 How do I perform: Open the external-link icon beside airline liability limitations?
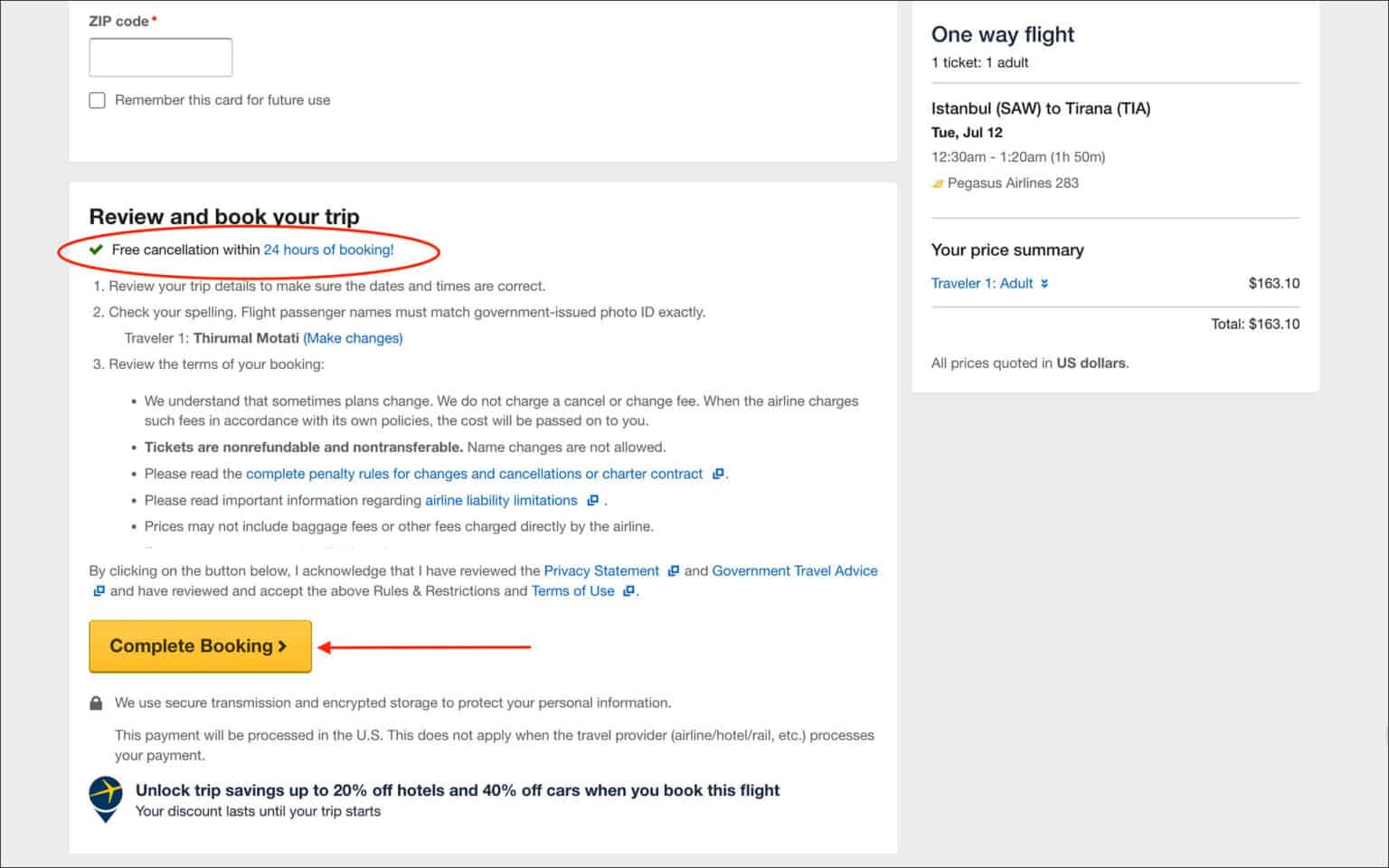pyautogui.click(x=592, y=500)
